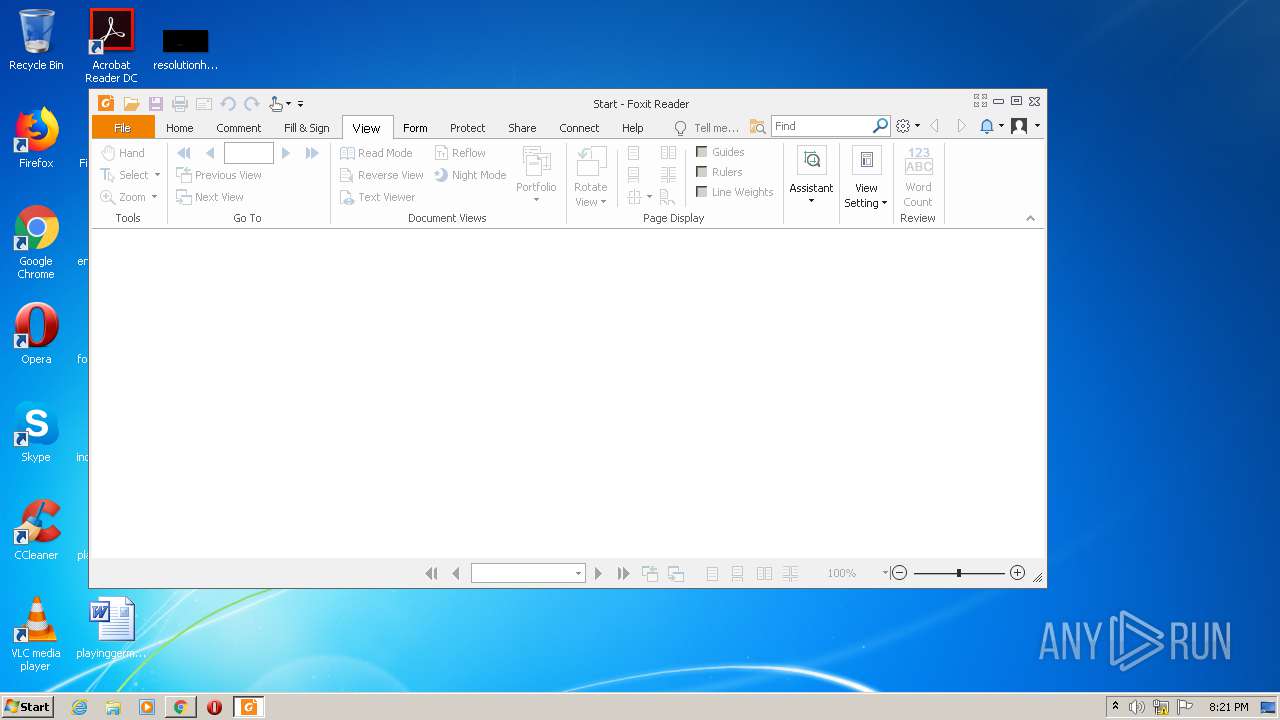The width and height of the screenshot is (1280, 720).
Task: Click Previous View in Go To group
Action: (x=219, y=175)
